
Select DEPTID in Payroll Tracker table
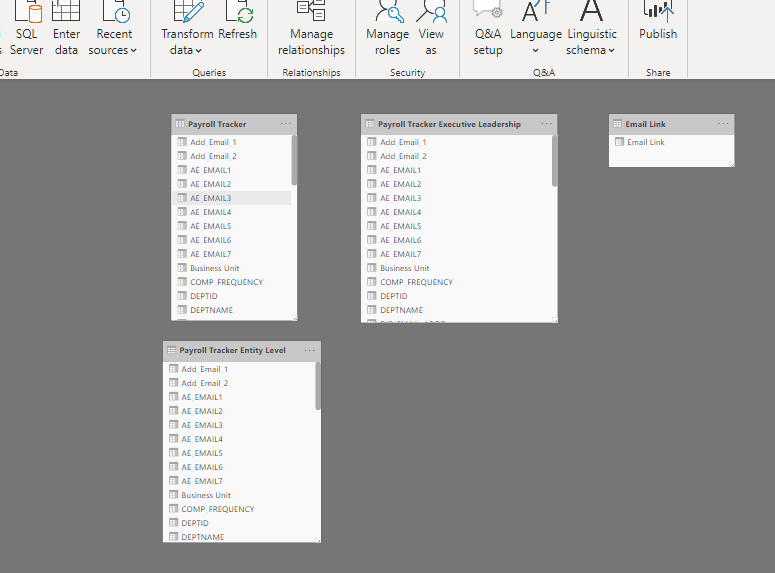[x=231, y=296]
